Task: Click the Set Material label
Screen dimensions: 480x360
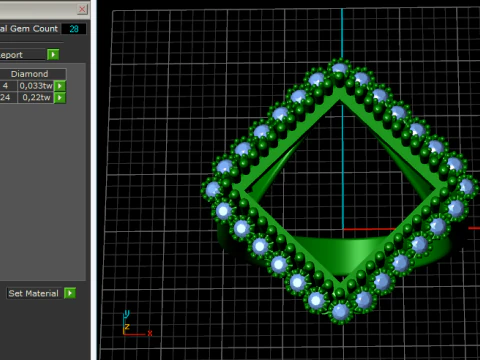Action: (x=33, y=293)
